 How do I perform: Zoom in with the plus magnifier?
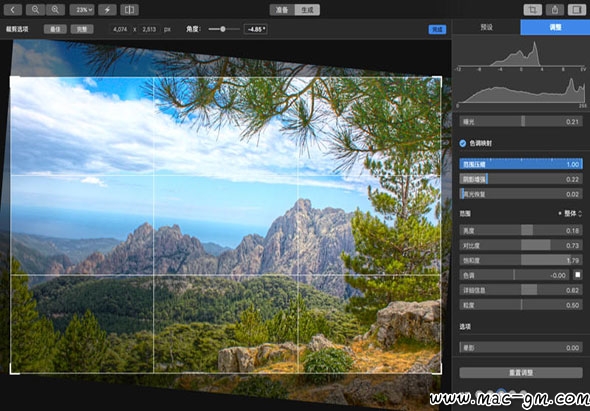pyautogui.click(x=55, y=10)
